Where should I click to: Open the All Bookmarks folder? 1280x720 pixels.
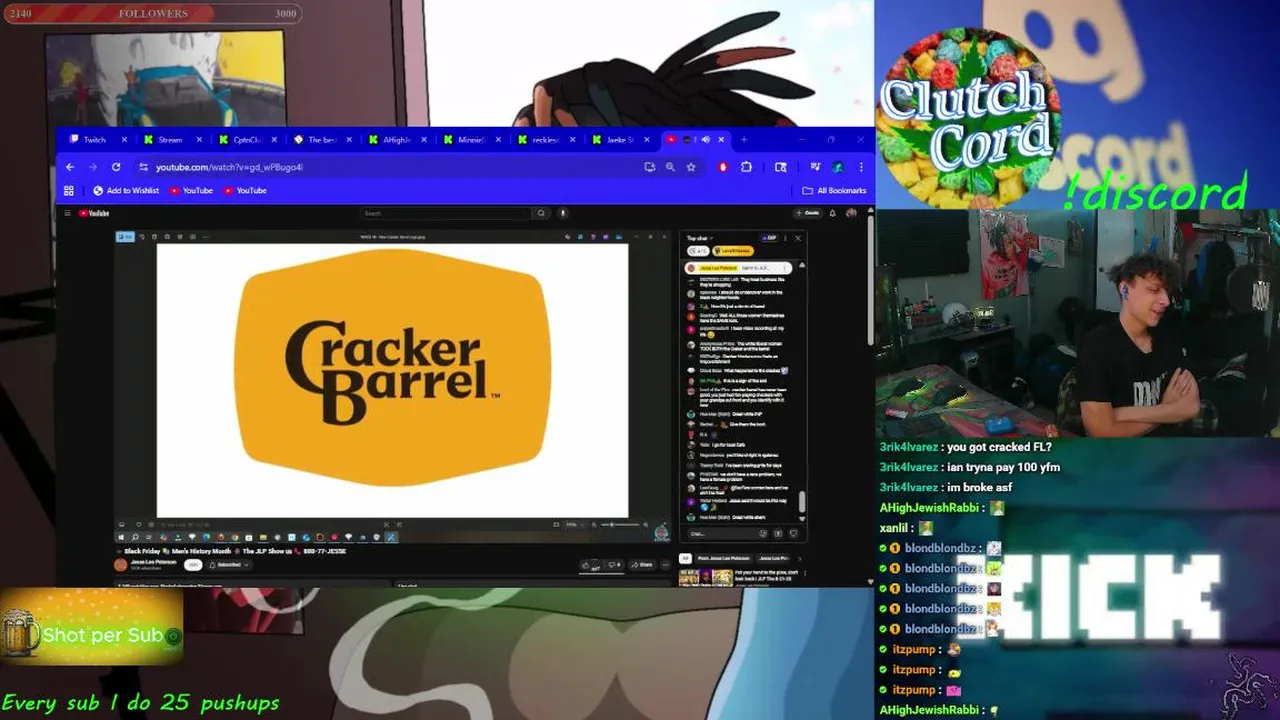coord(834,190)
